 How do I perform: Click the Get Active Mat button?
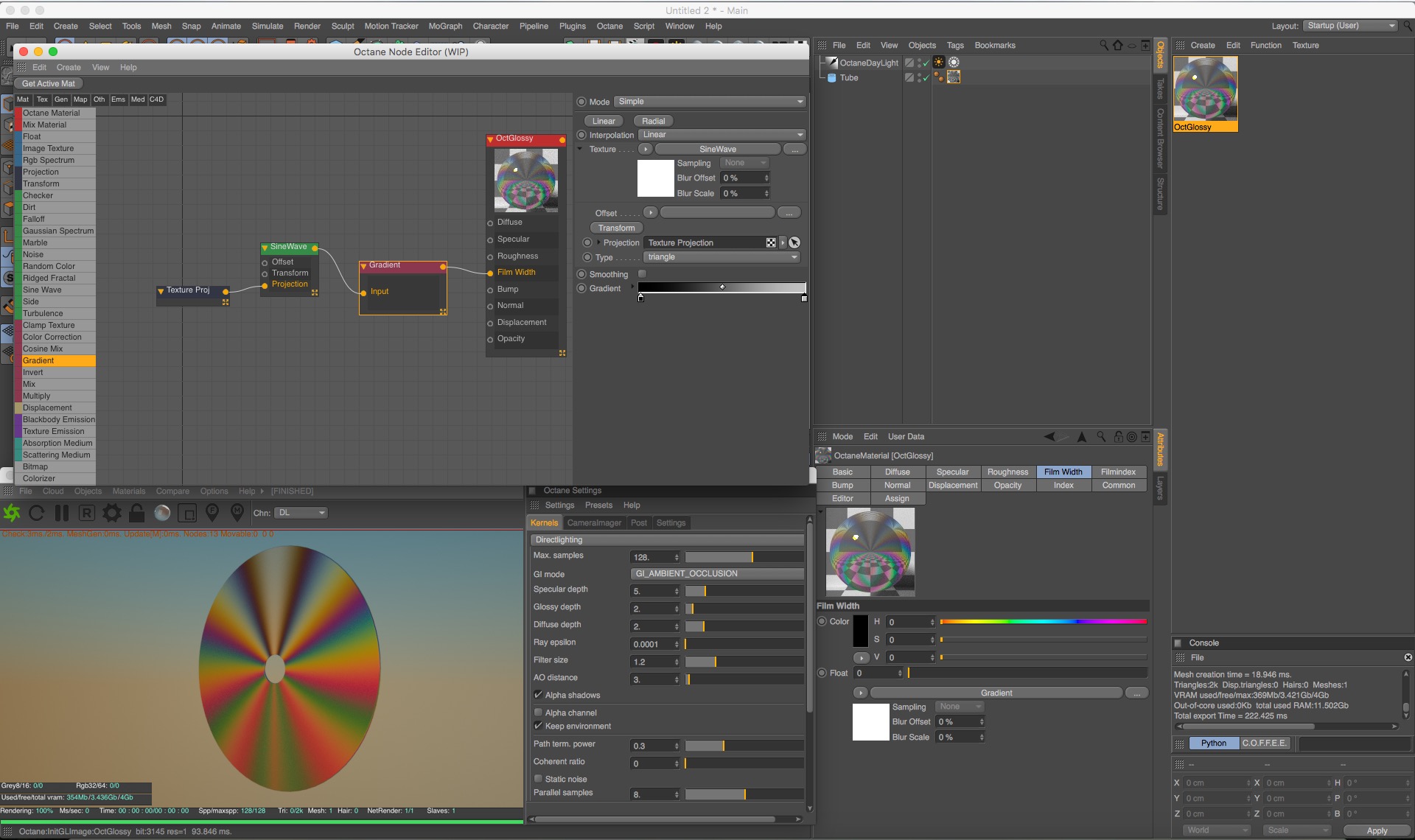[48, 83]
